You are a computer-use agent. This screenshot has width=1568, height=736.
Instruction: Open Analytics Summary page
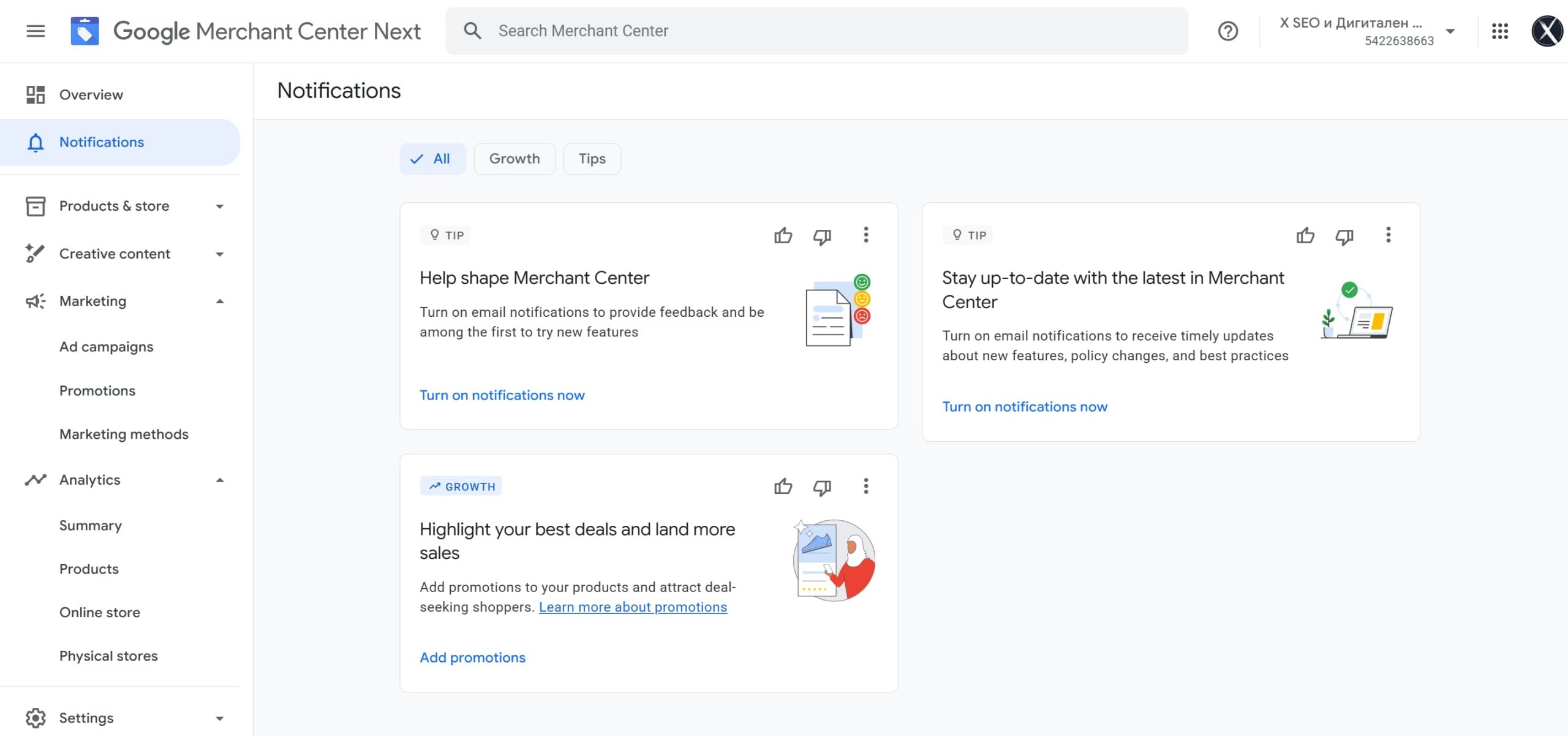[91, 525]
